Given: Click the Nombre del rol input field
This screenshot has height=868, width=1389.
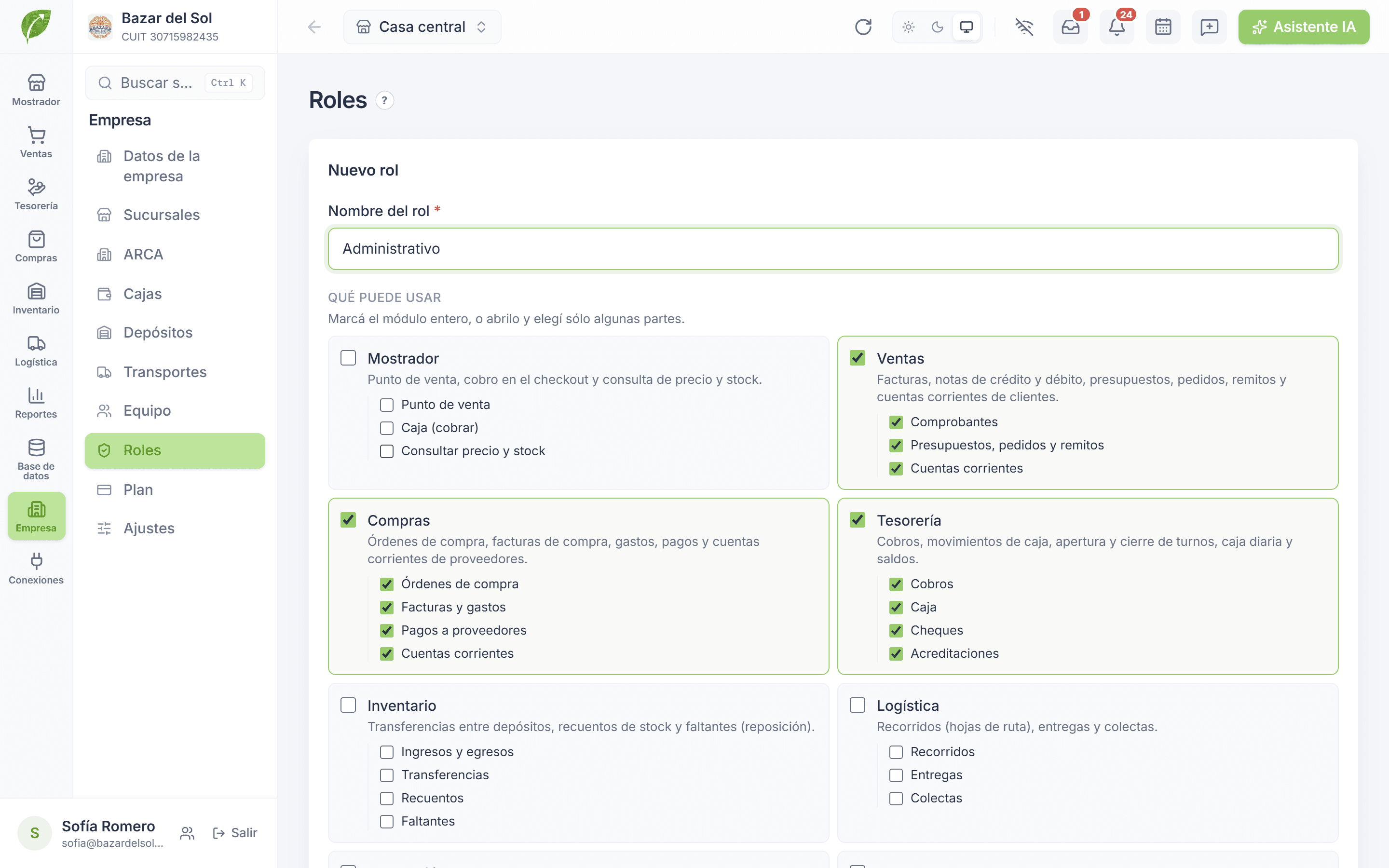Looking at the screenshot, I should [x=833, y=248].
